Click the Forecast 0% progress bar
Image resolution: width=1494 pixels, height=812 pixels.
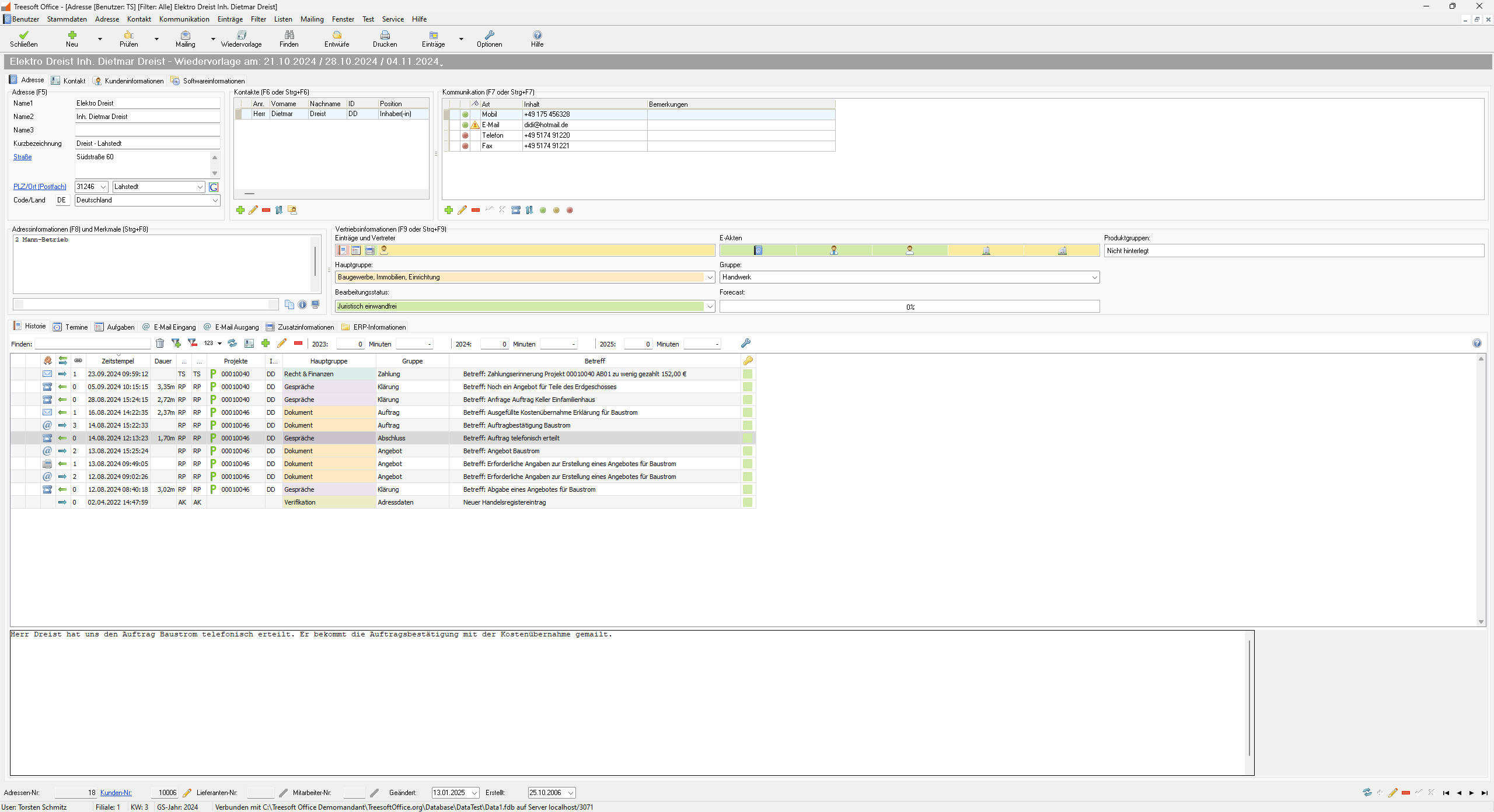pyautogui.click(x=909, y=307)
